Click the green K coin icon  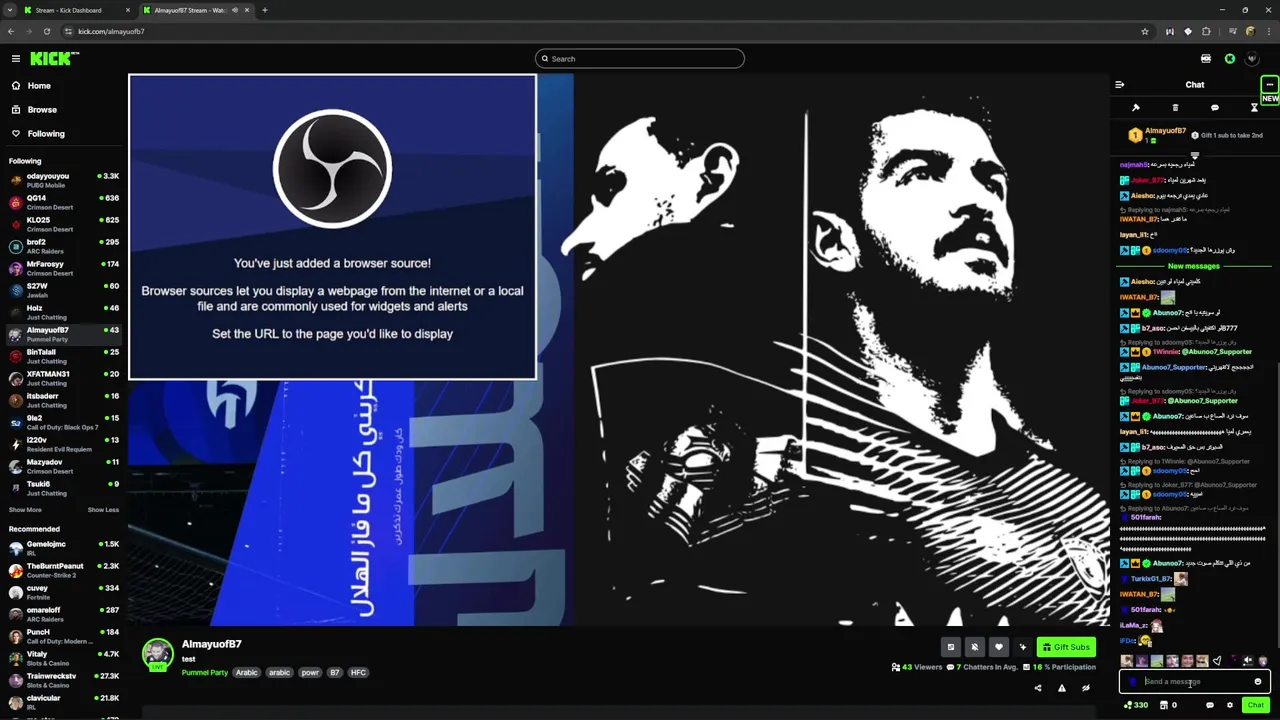(x=1230, y=59)
